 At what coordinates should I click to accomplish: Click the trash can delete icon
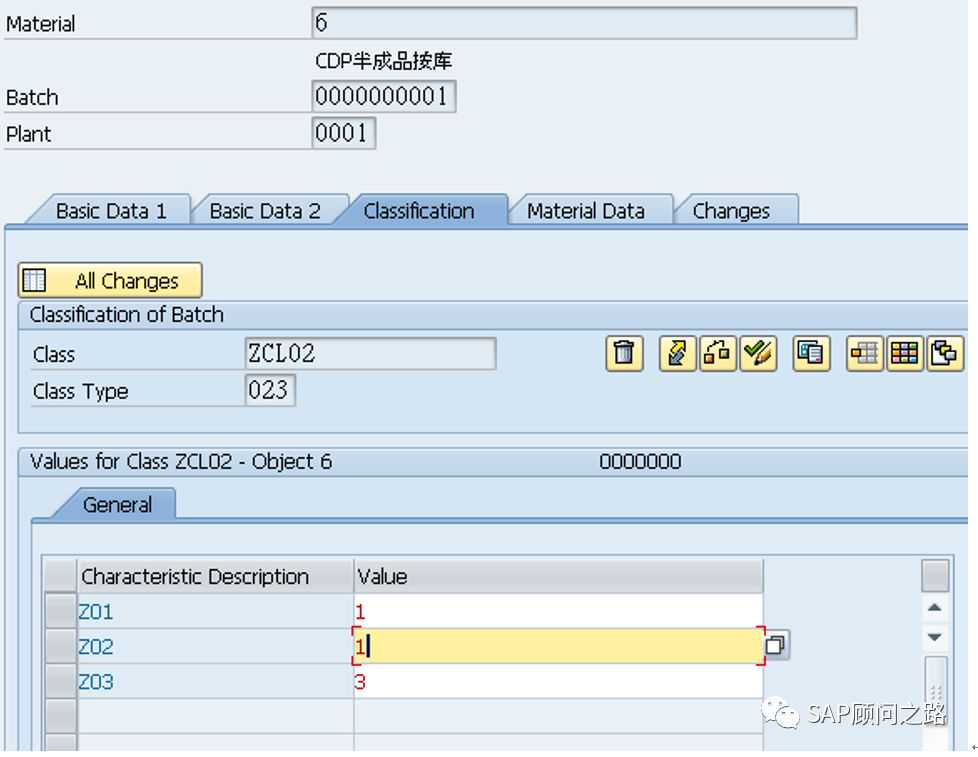[x=624, y=354]
